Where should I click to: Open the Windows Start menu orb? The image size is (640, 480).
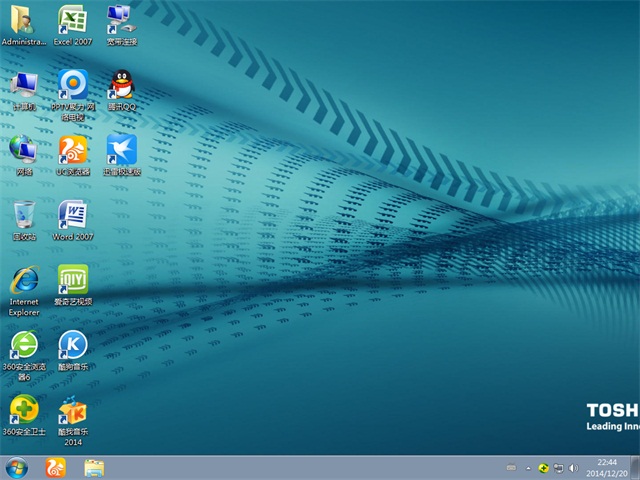coord(17,467)
